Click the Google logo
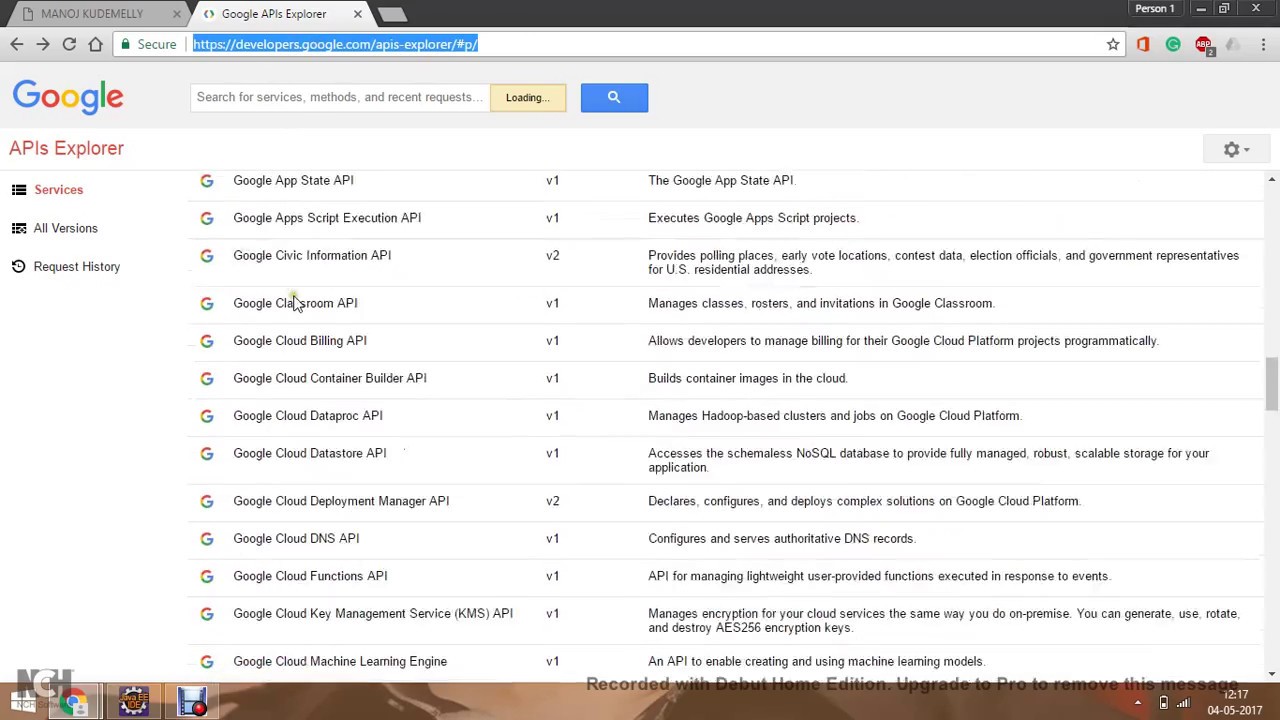This screenshot has width=1280, height=720. [x=68, y=98]
